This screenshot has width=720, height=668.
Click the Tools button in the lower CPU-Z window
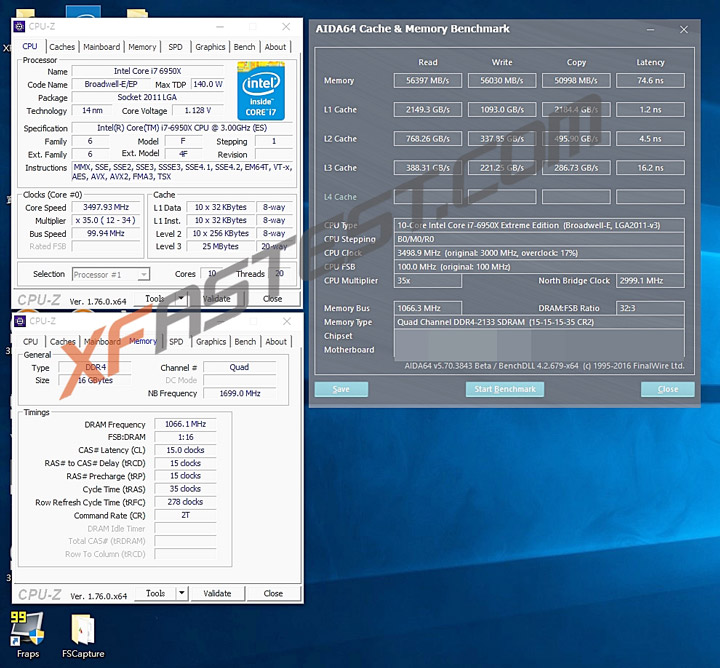[155, 593]
